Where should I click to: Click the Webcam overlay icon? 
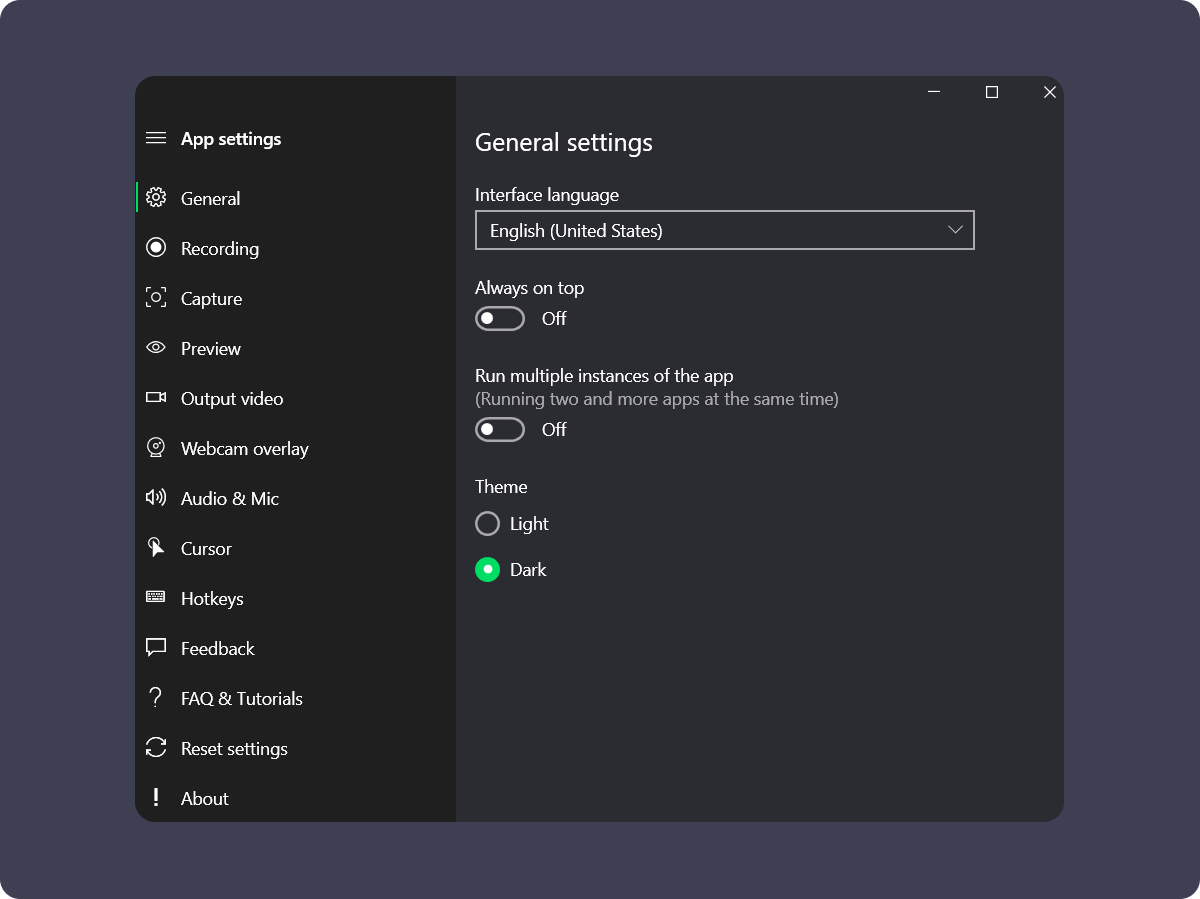tap(156, 448)
